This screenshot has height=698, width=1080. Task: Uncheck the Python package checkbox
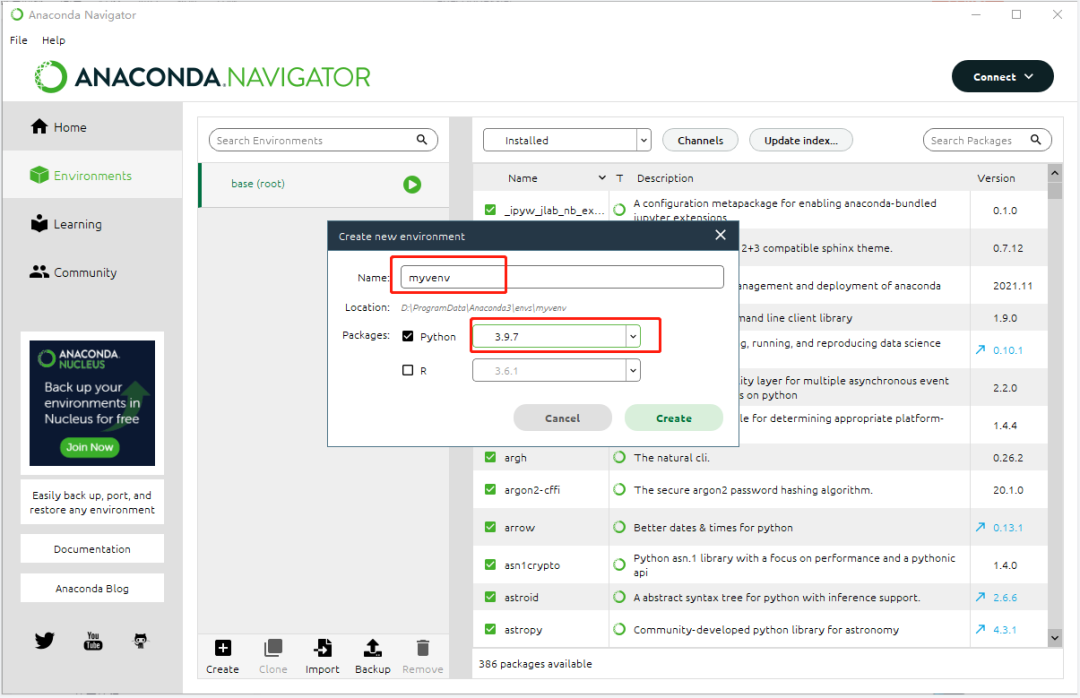point(408,337)
